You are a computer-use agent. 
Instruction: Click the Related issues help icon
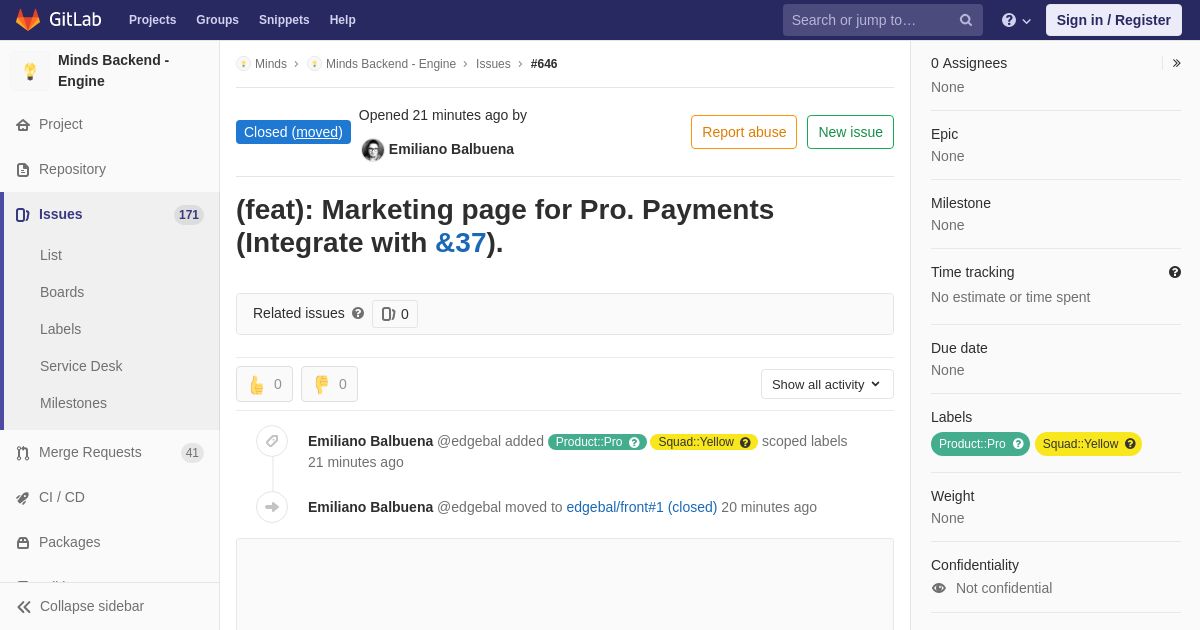[358, 313]
